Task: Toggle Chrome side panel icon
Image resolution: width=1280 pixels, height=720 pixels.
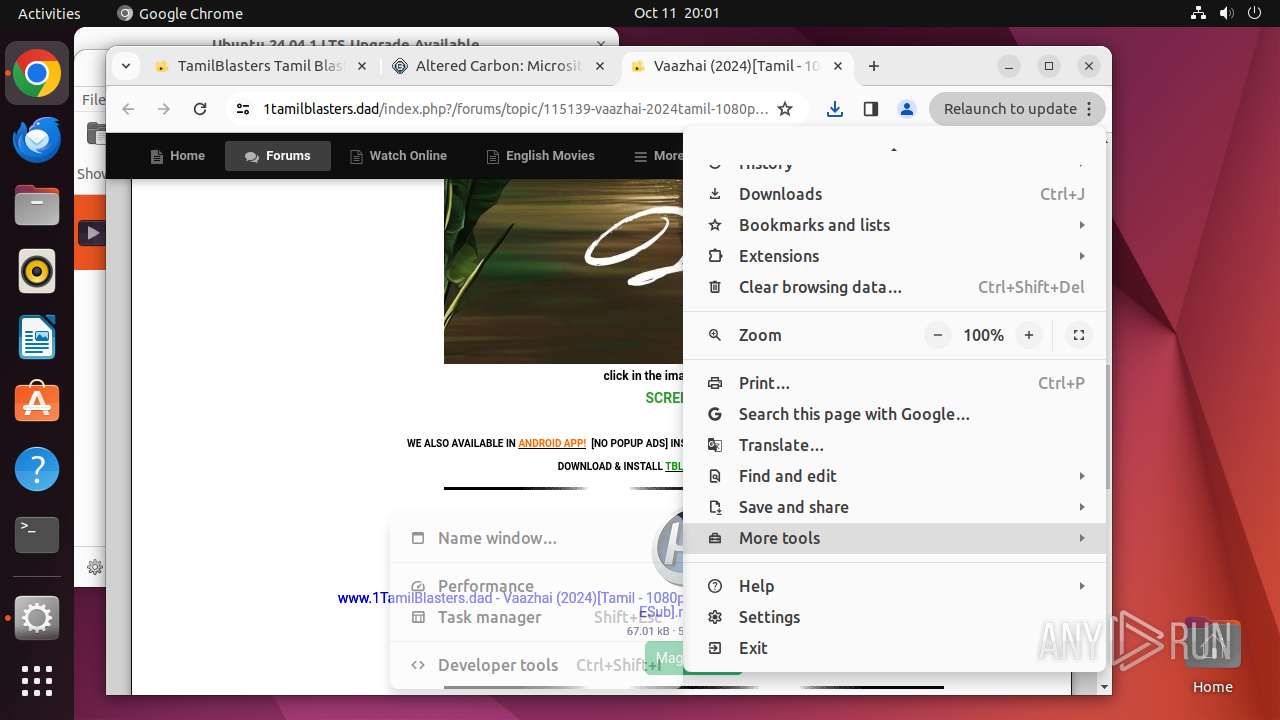Action: coord(870,109)
